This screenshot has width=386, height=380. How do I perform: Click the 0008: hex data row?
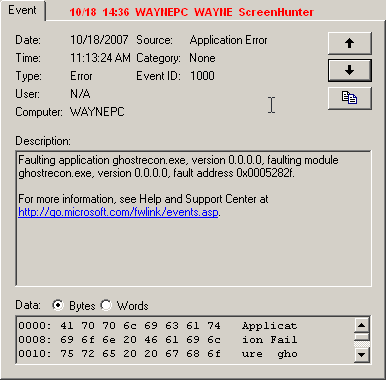pyautogui.click(x=158, y=340)
